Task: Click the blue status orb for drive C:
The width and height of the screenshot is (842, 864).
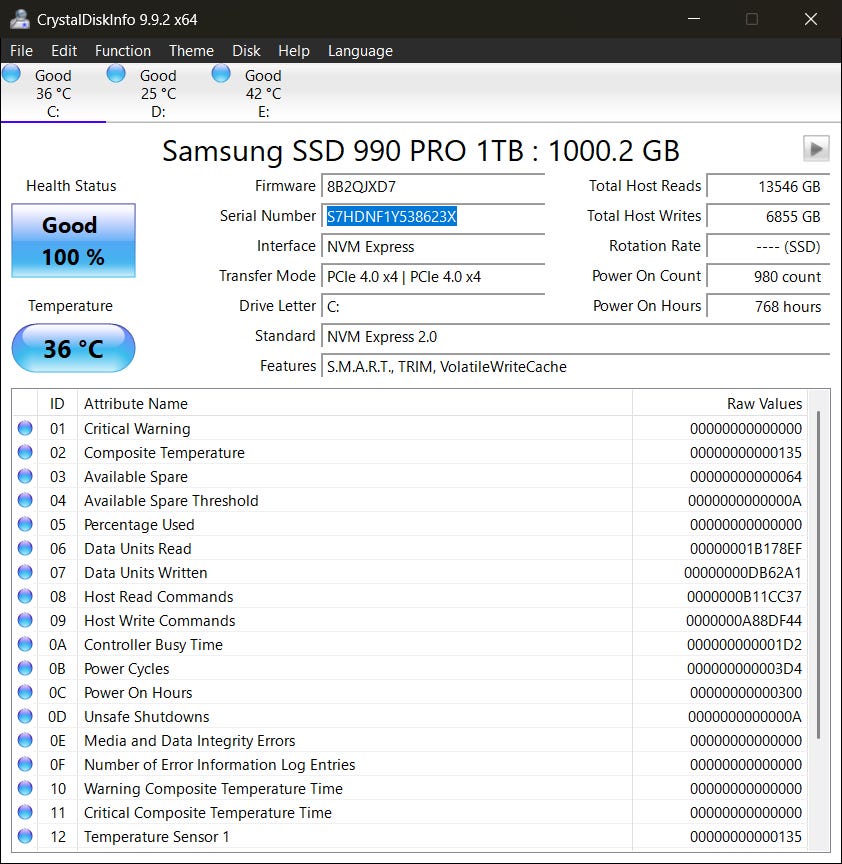Action: pos(12,73)
